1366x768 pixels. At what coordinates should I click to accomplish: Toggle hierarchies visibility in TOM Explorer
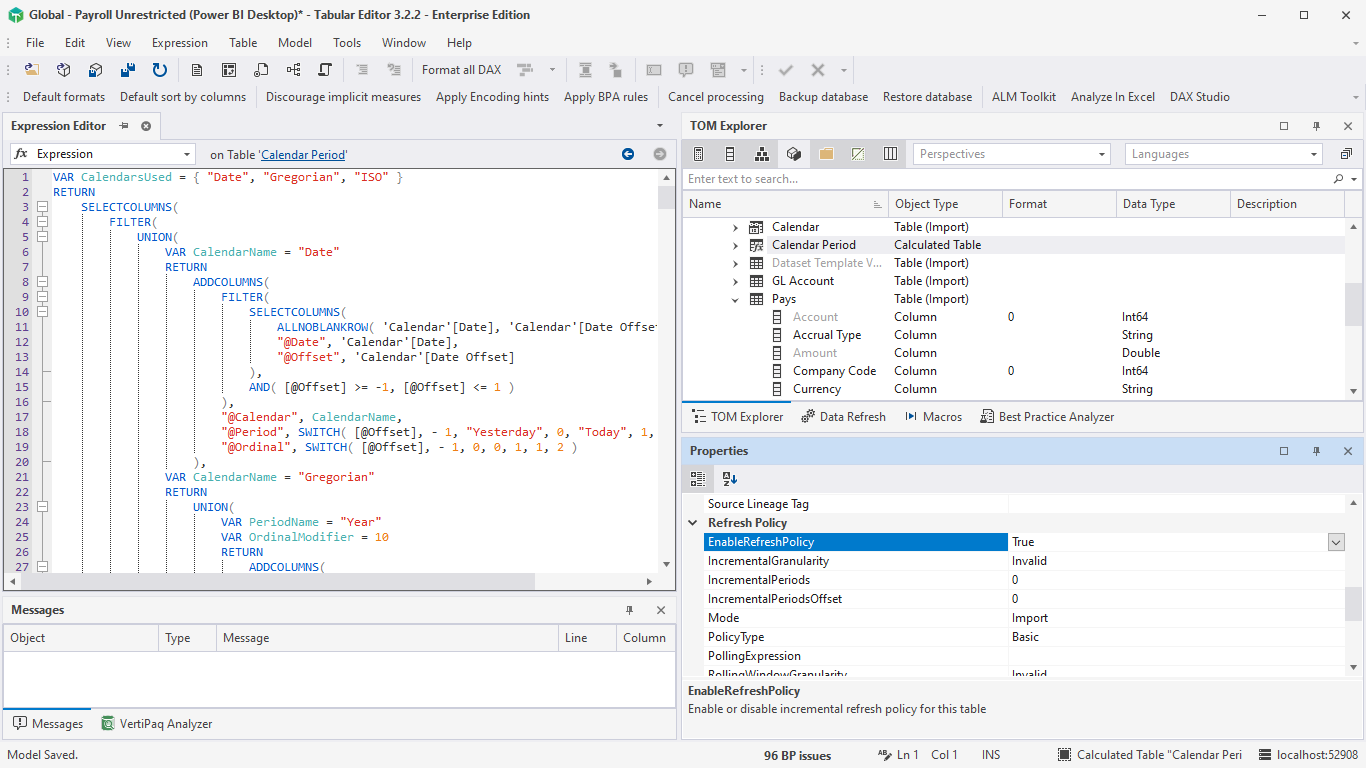762,154
